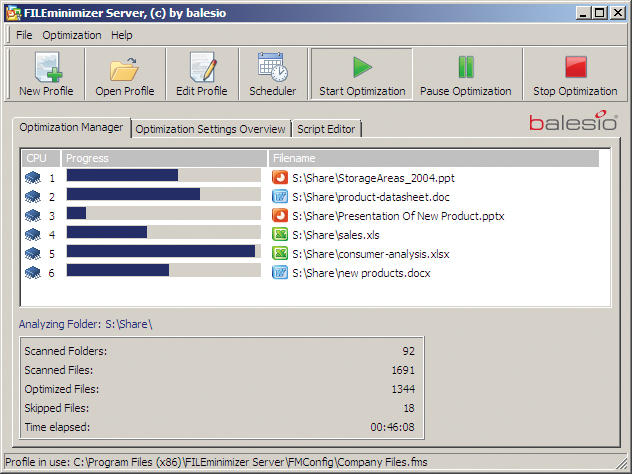Screen dimensions: 632x474
Task: Click the CPU 5 chip icon
Action: click(x=33, y=254)
